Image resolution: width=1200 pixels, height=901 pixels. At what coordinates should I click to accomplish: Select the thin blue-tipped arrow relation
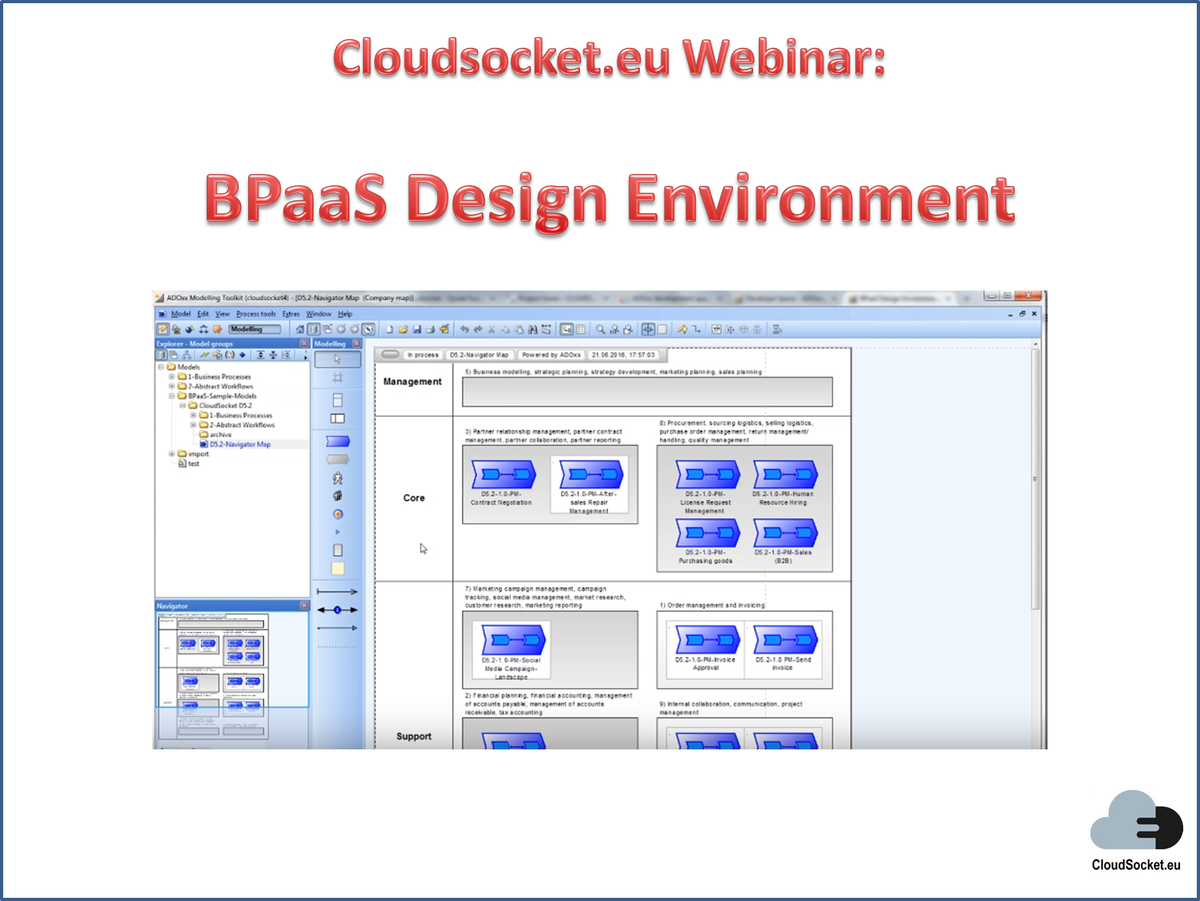click(x=338, y=628)
